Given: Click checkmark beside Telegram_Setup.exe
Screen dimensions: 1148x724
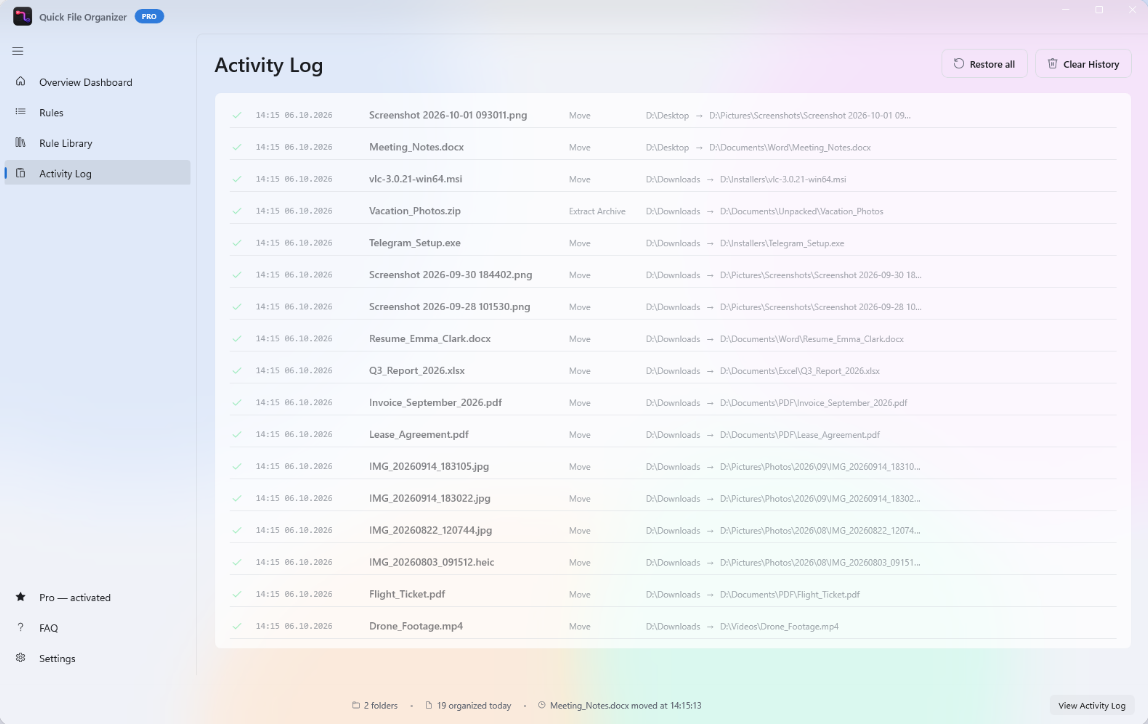Looking at the screenshot, I should point(236,243).
